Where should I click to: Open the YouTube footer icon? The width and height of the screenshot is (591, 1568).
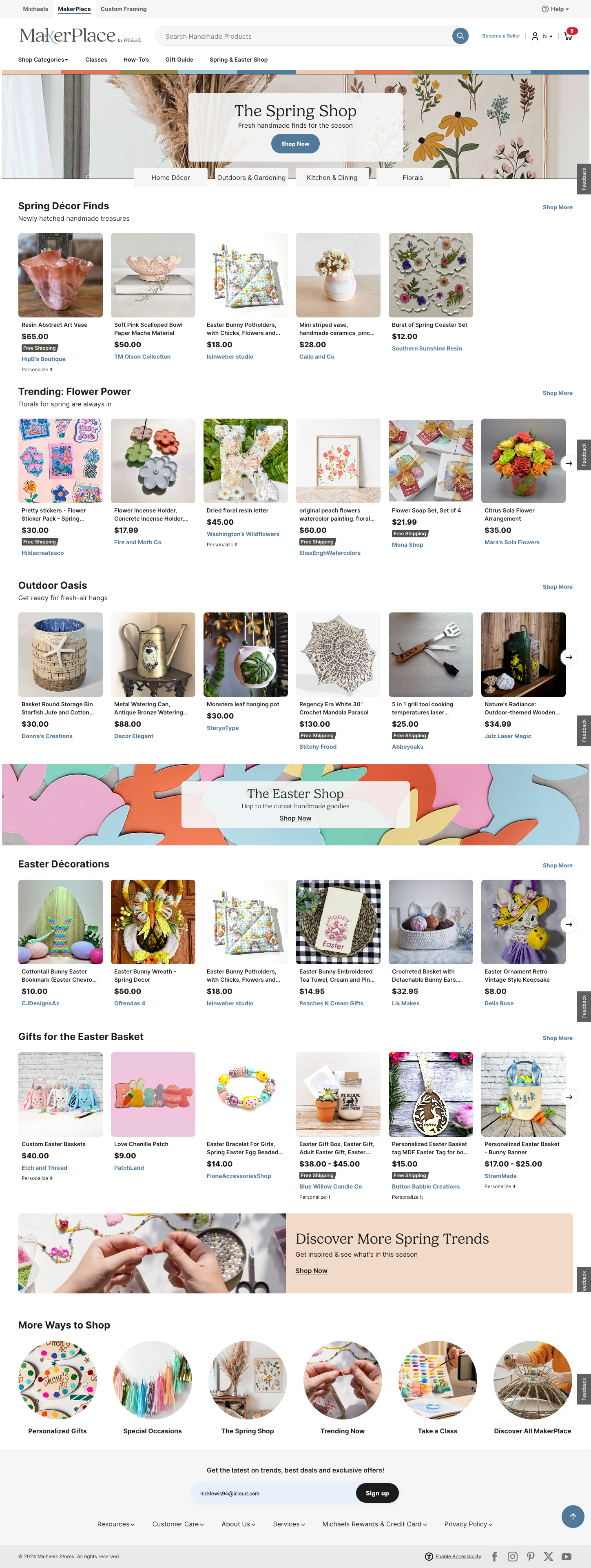click(566, 1557)
